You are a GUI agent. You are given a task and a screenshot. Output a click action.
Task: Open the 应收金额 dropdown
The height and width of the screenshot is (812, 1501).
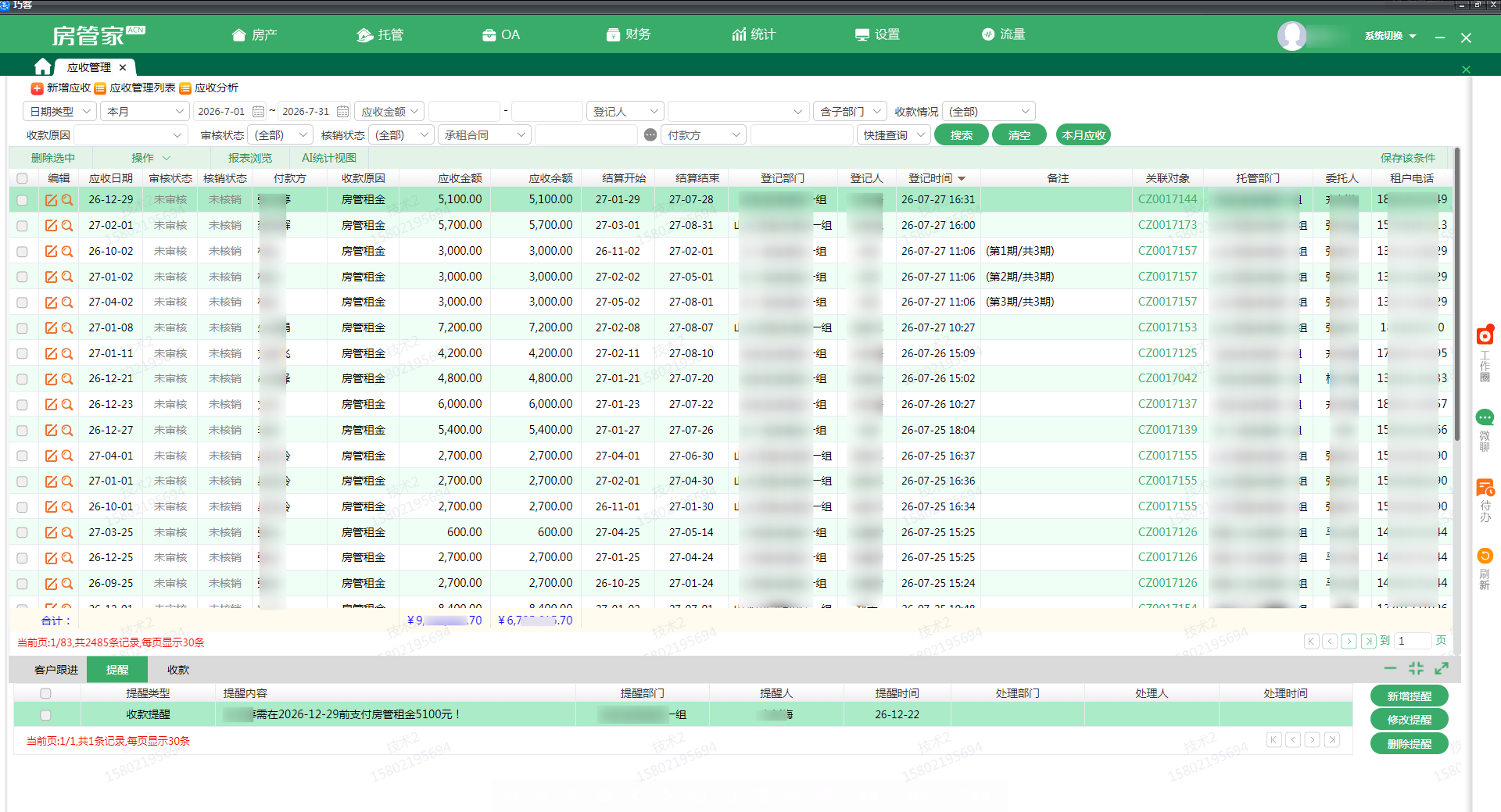(389, 112)
